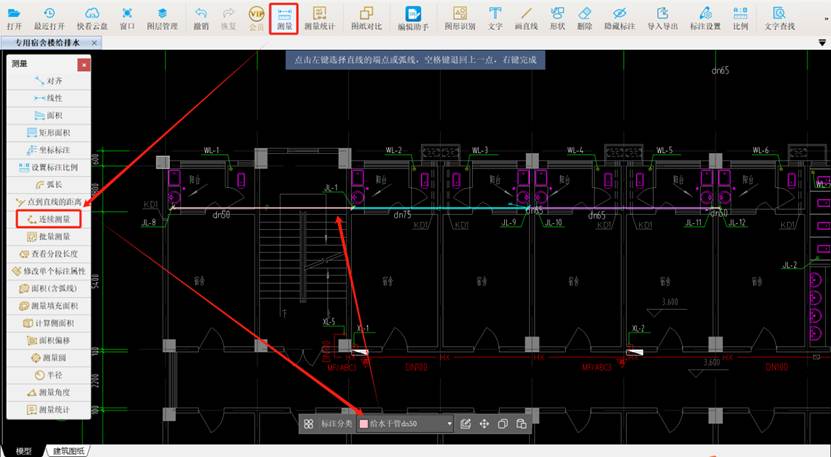This screenshot has height=457, width=831.
Task: Click the paste icon in bottom bar
Action: tap(521, 424)
